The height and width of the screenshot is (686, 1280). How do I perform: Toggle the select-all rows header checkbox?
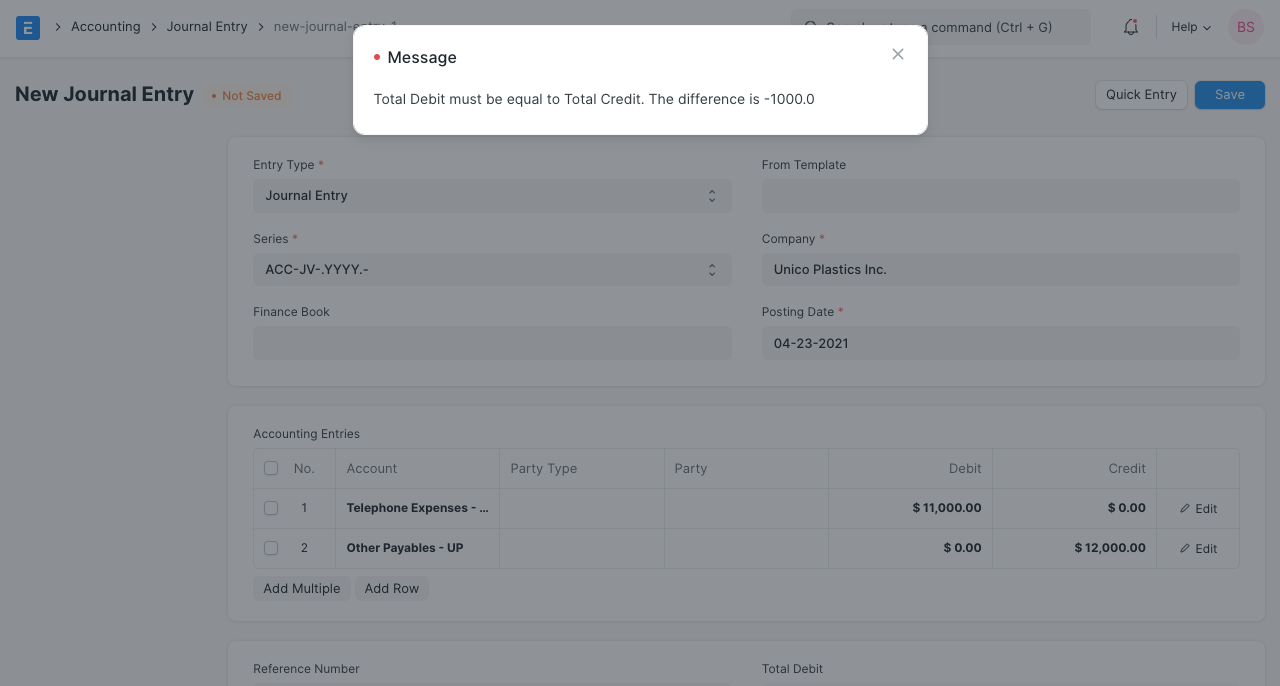[x=271, y=468]
